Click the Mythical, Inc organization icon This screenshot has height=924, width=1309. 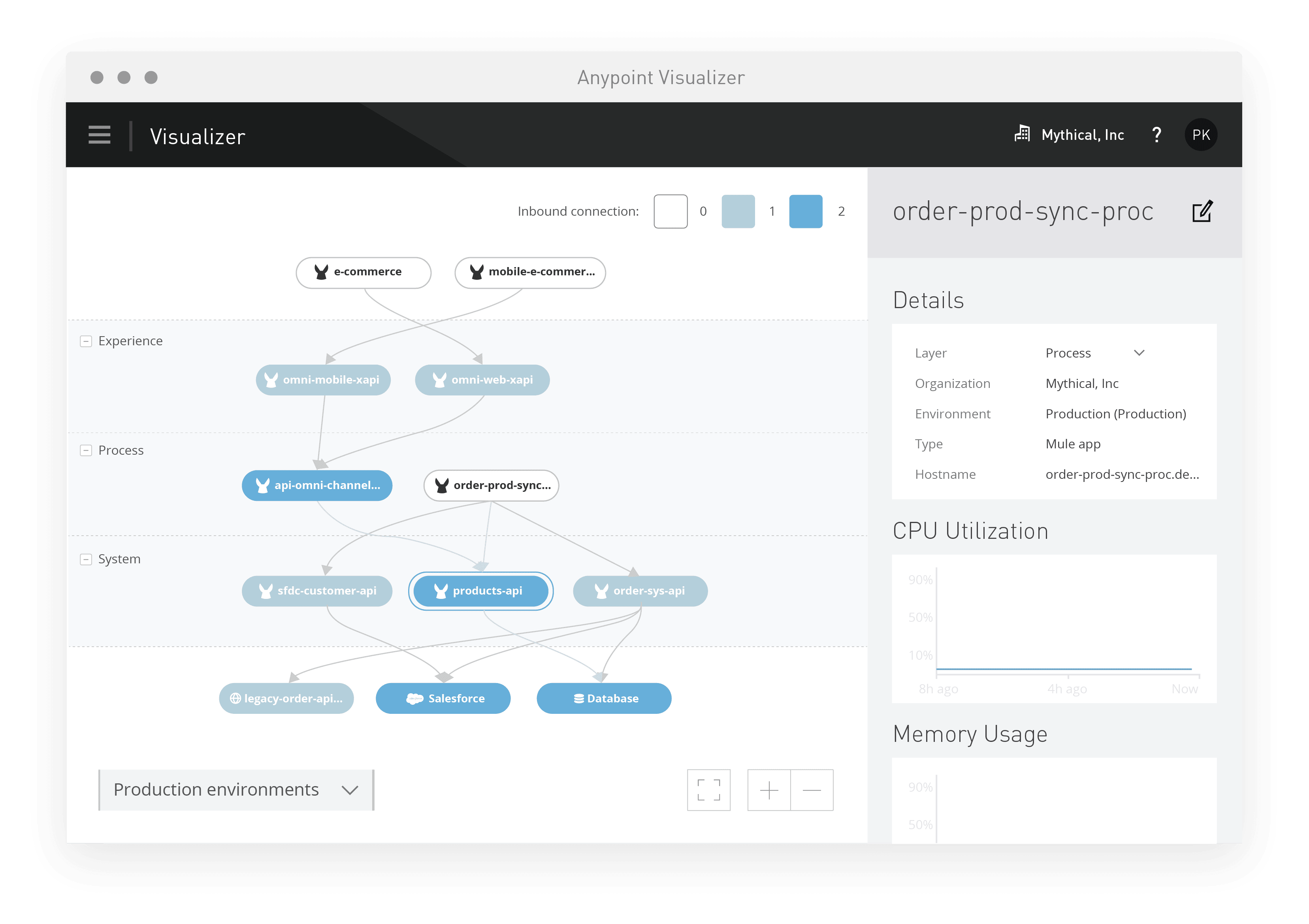pos(1022,134)
